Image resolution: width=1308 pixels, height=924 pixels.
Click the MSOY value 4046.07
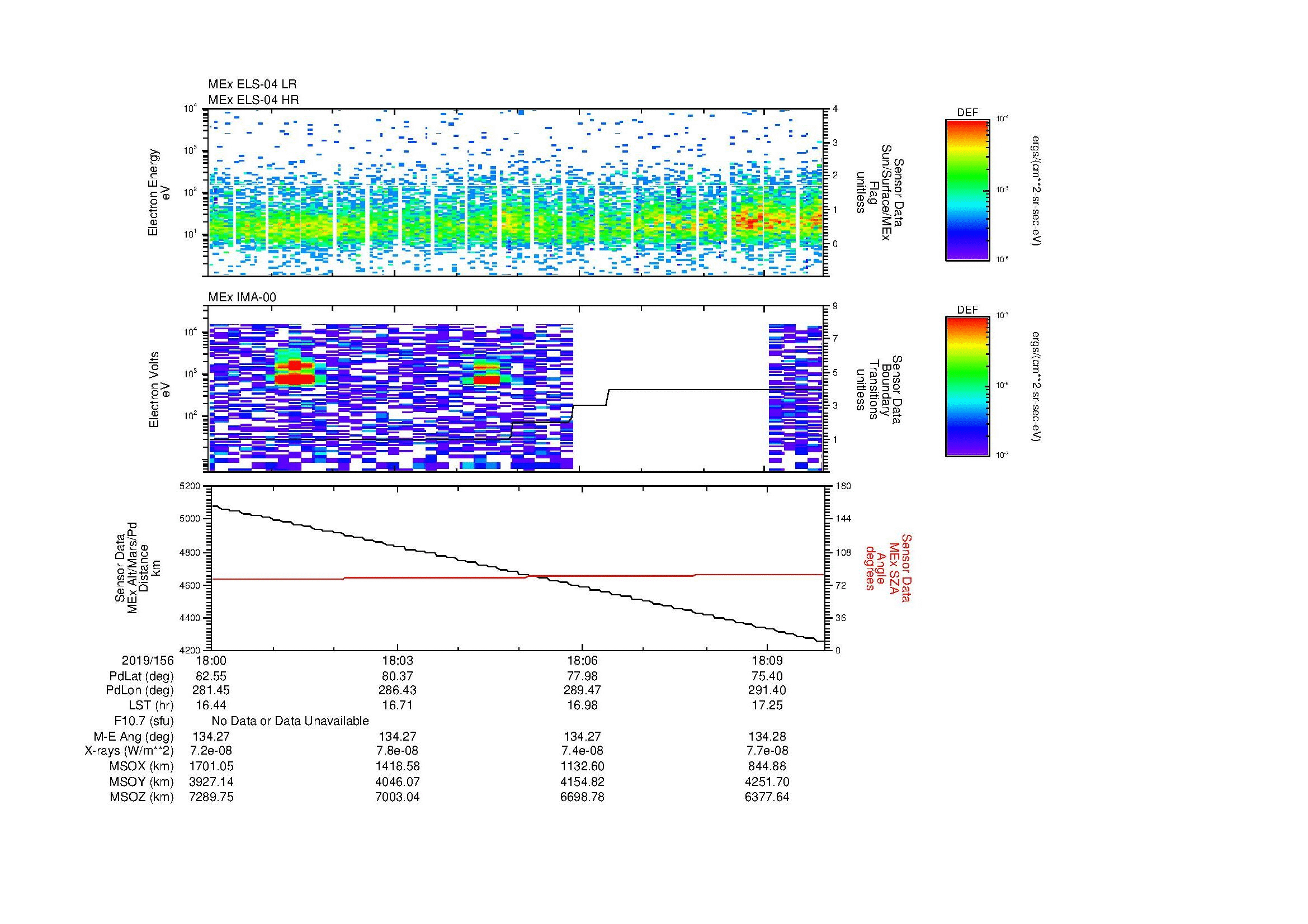coord(397,781)
